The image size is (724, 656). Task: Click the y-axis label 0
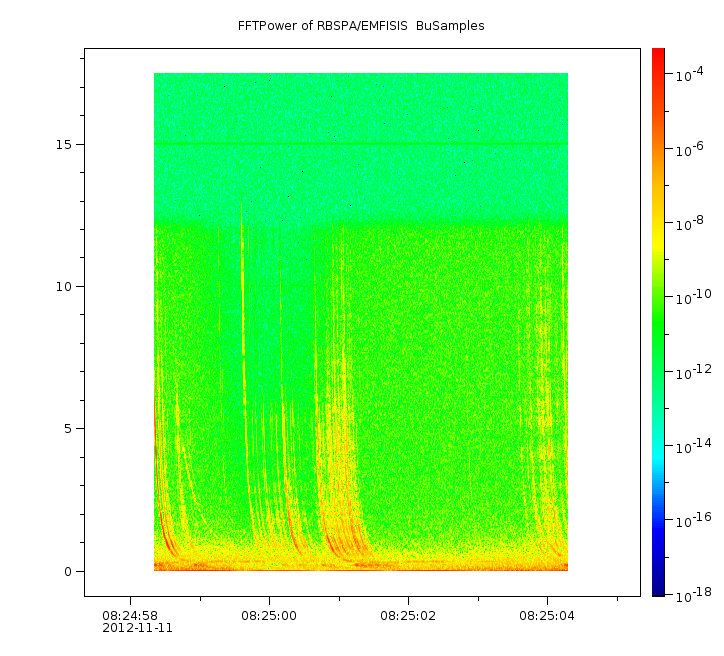(68, 572)
